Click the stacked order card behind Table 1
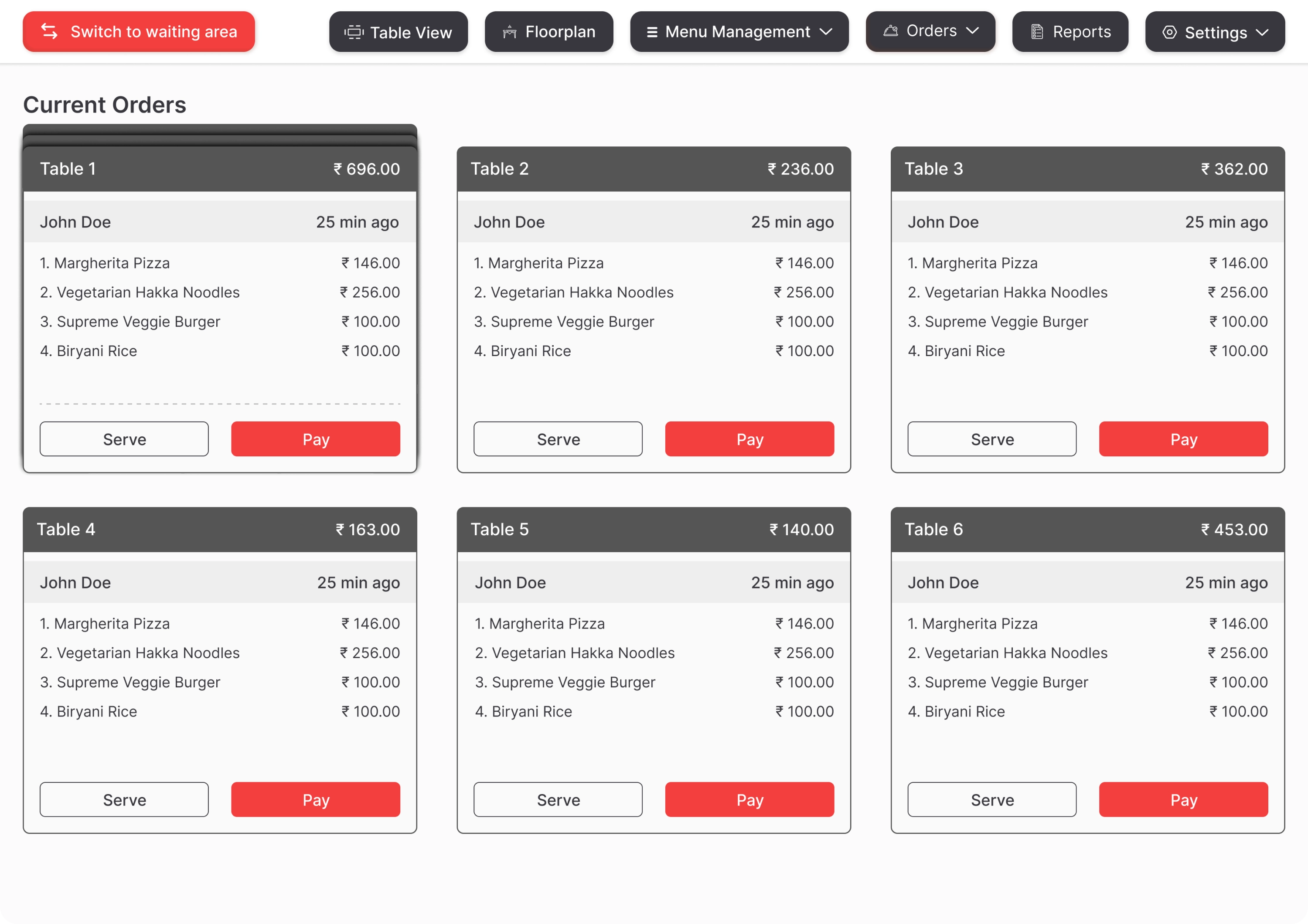Viewport: 1308px width, 924px height. [220, 129]
